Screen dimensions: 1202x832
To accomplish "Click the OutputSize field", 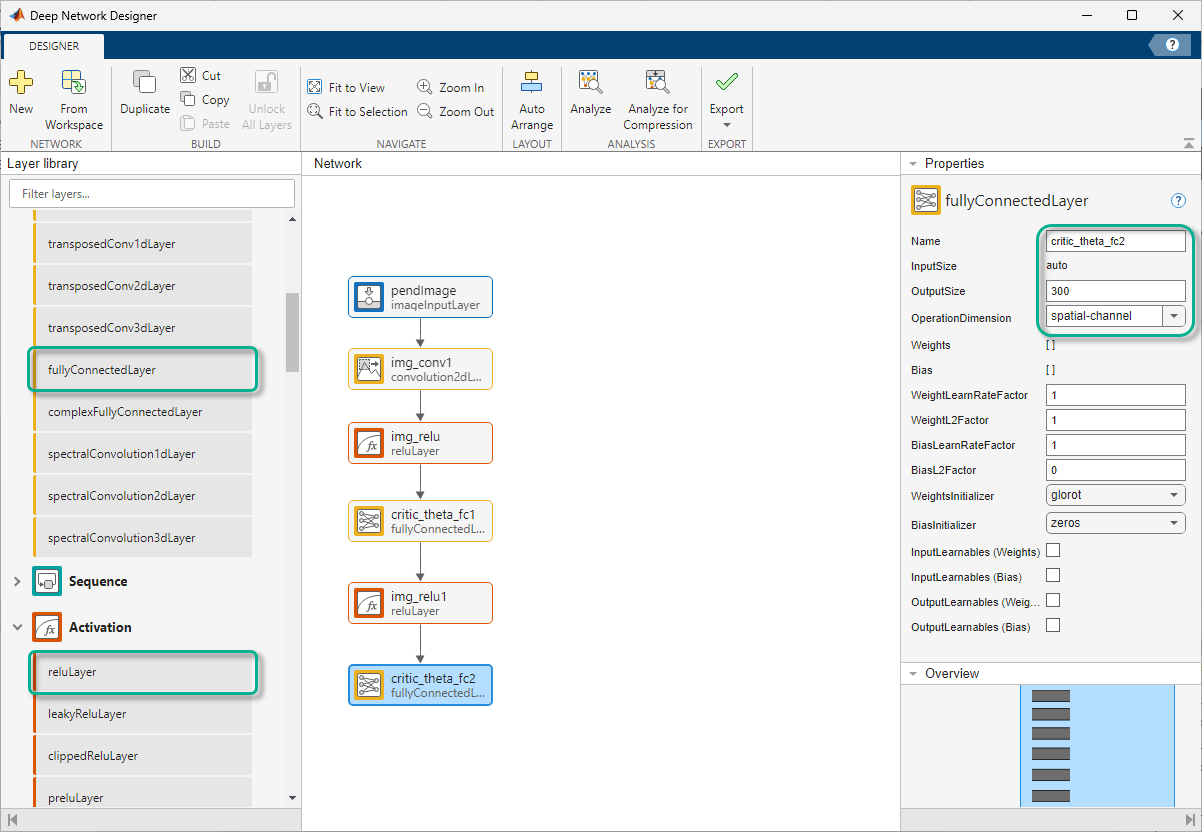I will [1116, 291].
